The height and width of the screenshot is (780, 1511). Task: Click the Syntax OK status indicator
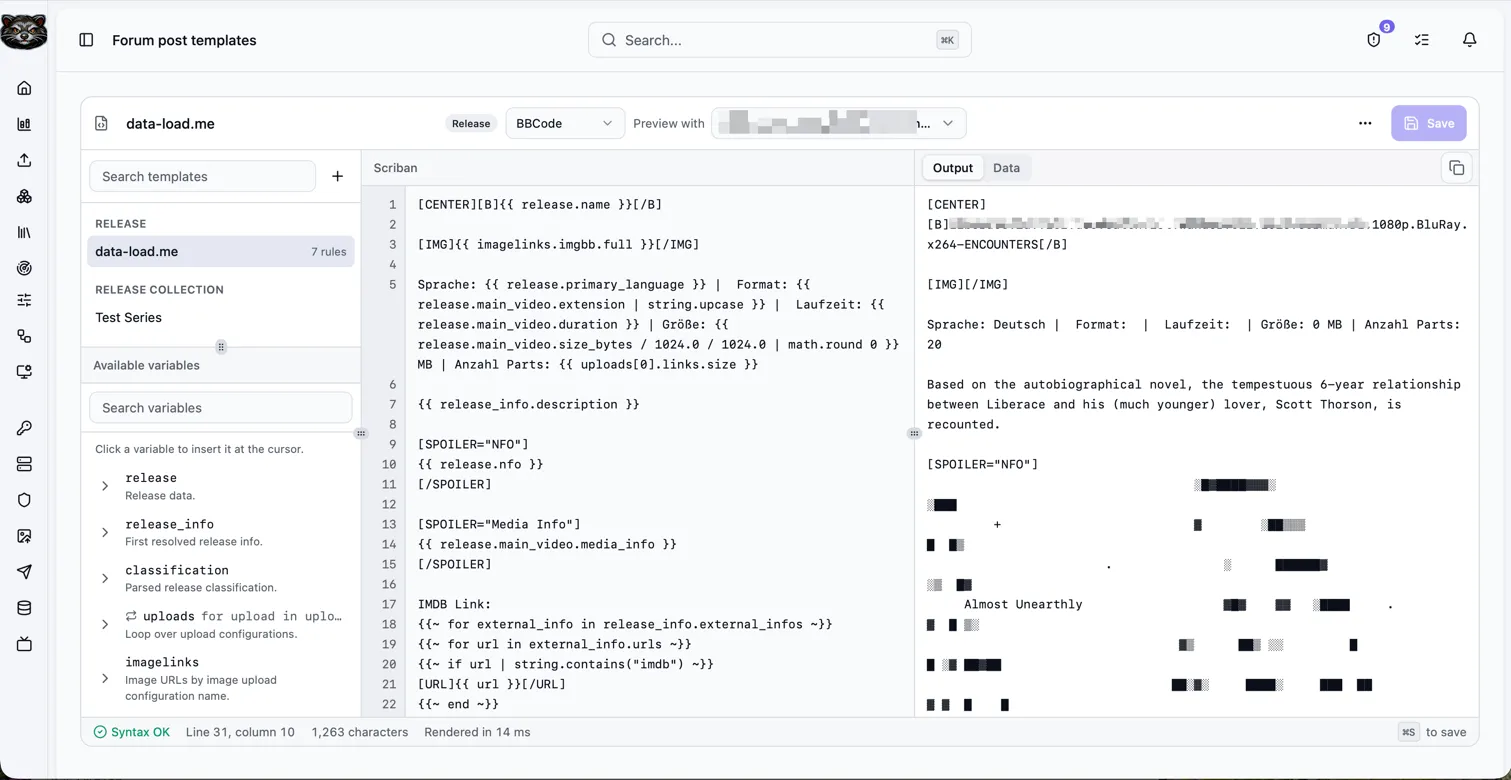[x=132, y=732]
